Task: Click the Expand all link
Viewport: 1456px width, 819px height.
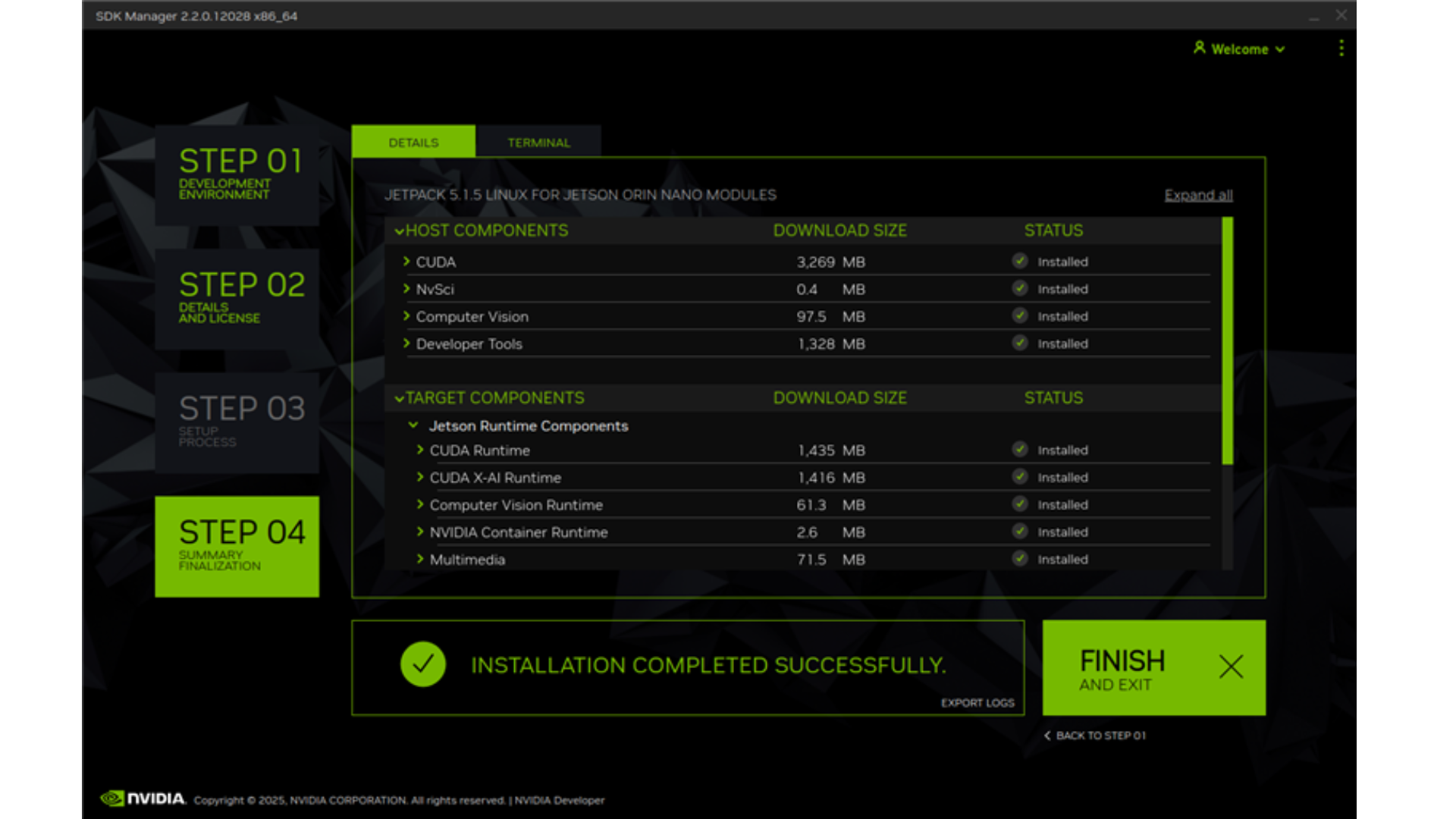Action: pos(1198,195)
